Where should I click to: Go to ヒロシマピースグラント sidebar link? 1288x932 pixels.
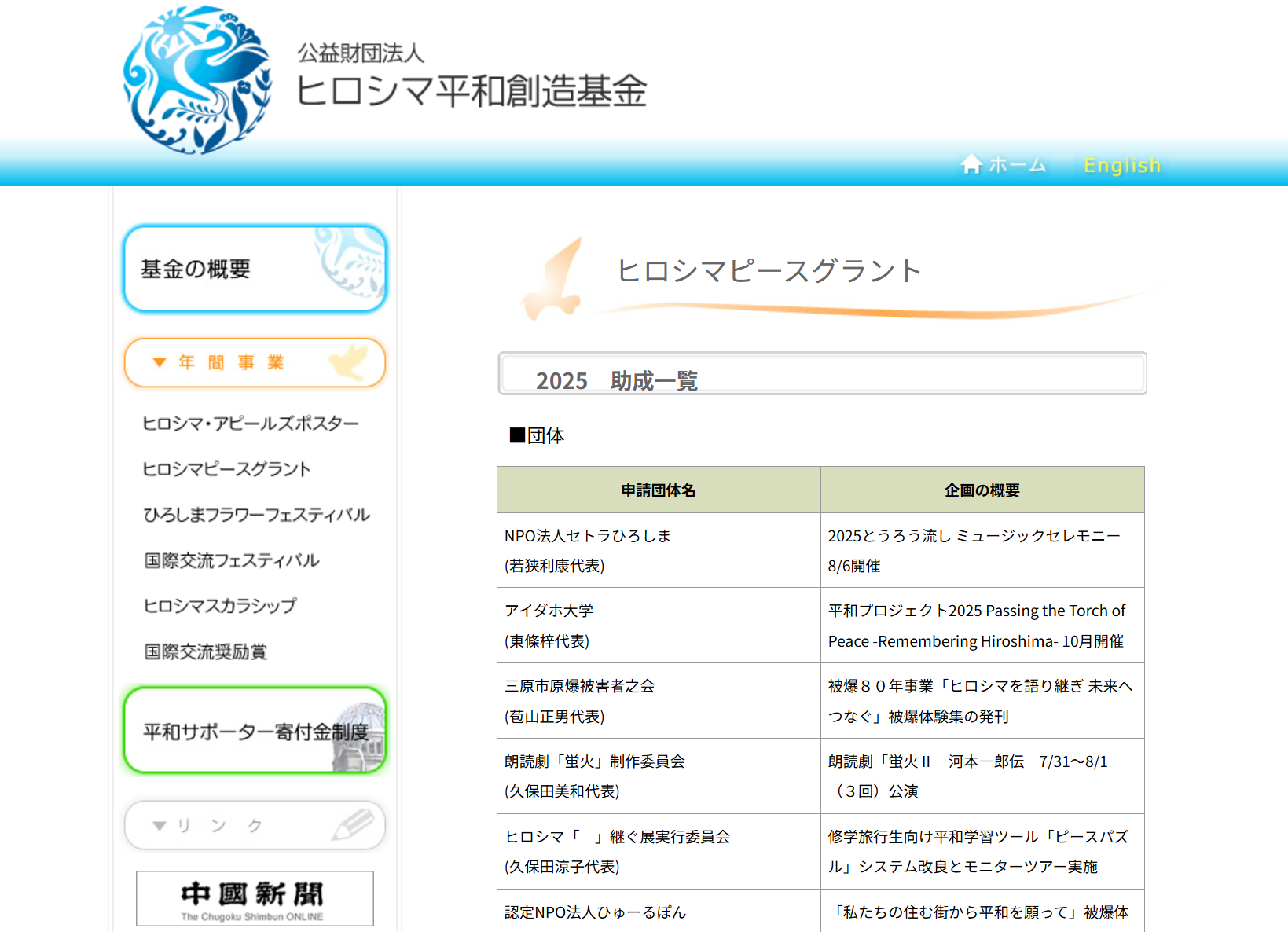tap(226, 469)
